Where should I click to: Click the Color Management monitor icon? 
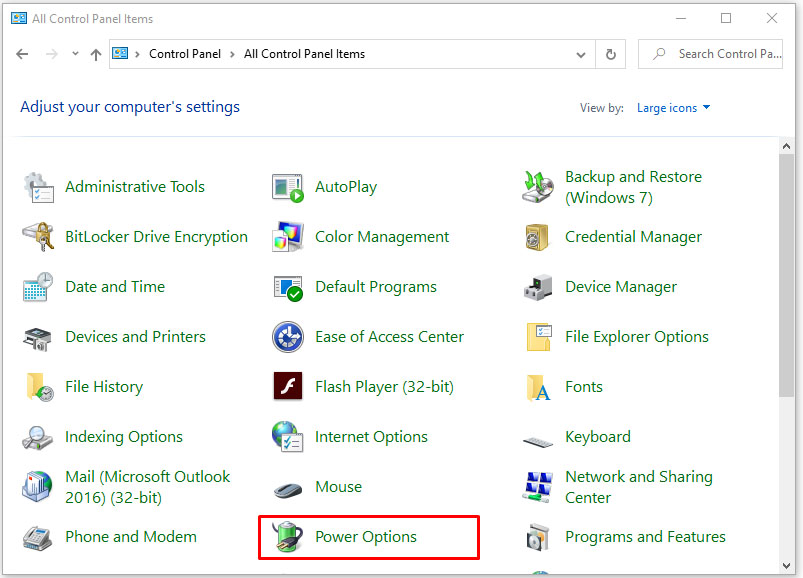pos(288,237)
